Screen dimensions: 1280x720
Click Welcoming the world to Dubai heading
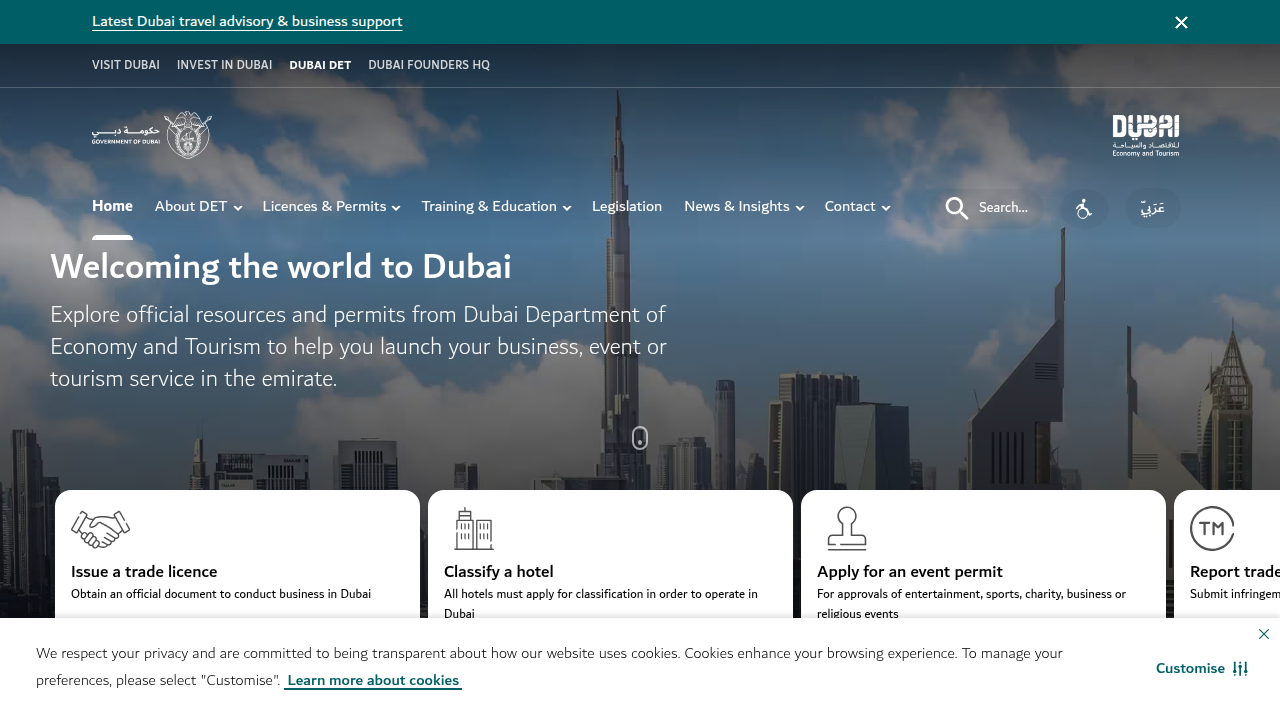coord(281,267)
